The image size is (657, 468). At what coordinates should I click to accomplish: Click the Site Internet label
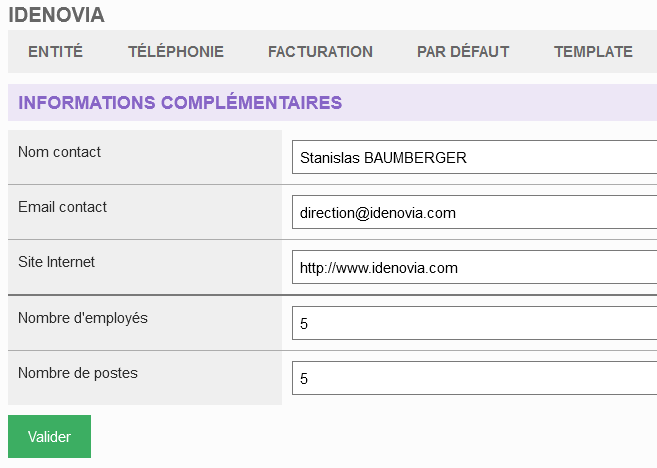coord(57,262)
